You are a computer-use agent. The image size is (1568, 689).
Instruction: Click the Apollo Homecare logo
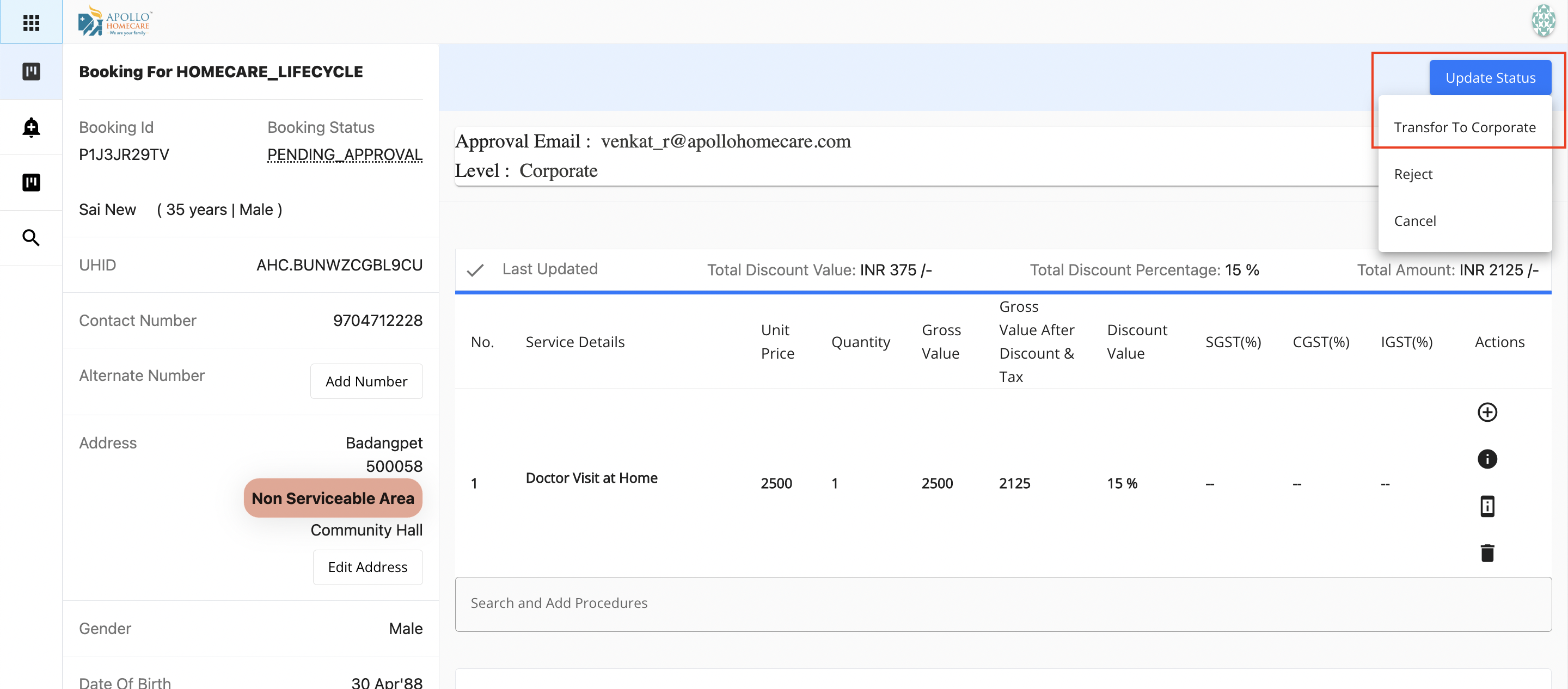[x=115, y=22]
